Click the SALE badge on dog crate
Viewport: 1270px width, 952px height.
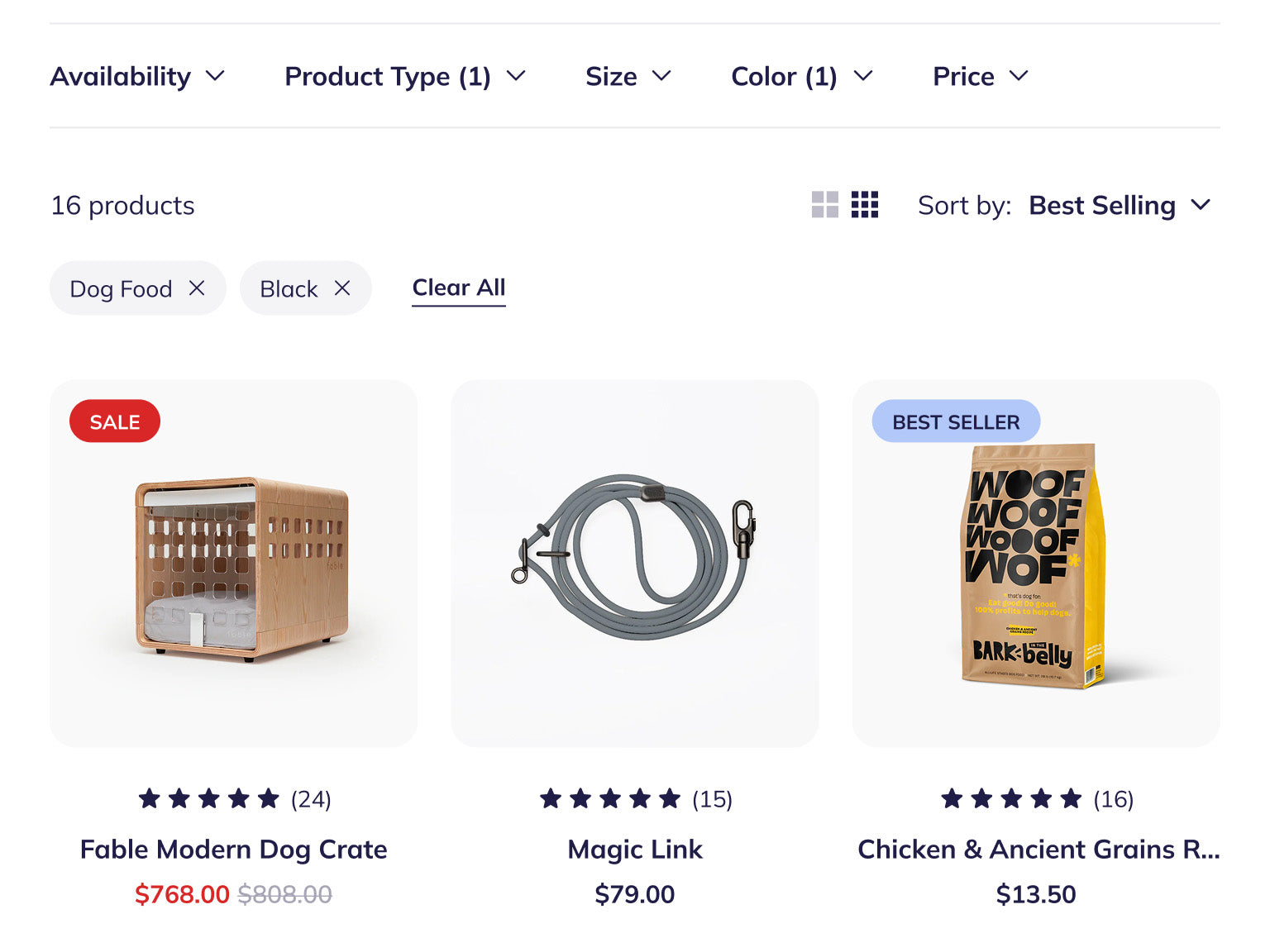[x=115, y=421]
